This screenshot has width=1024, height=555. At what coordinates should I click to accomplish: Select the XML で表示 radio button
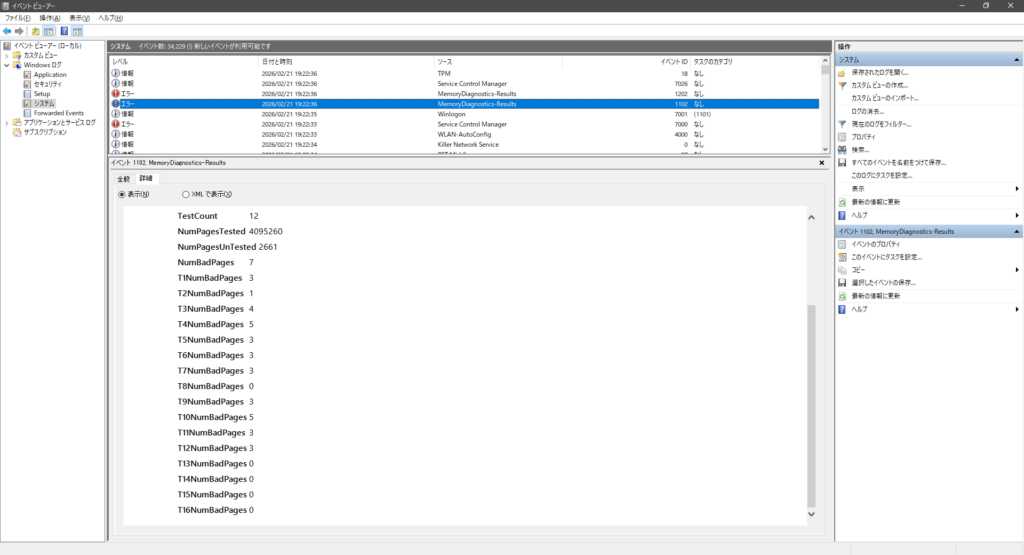point(185,194)
